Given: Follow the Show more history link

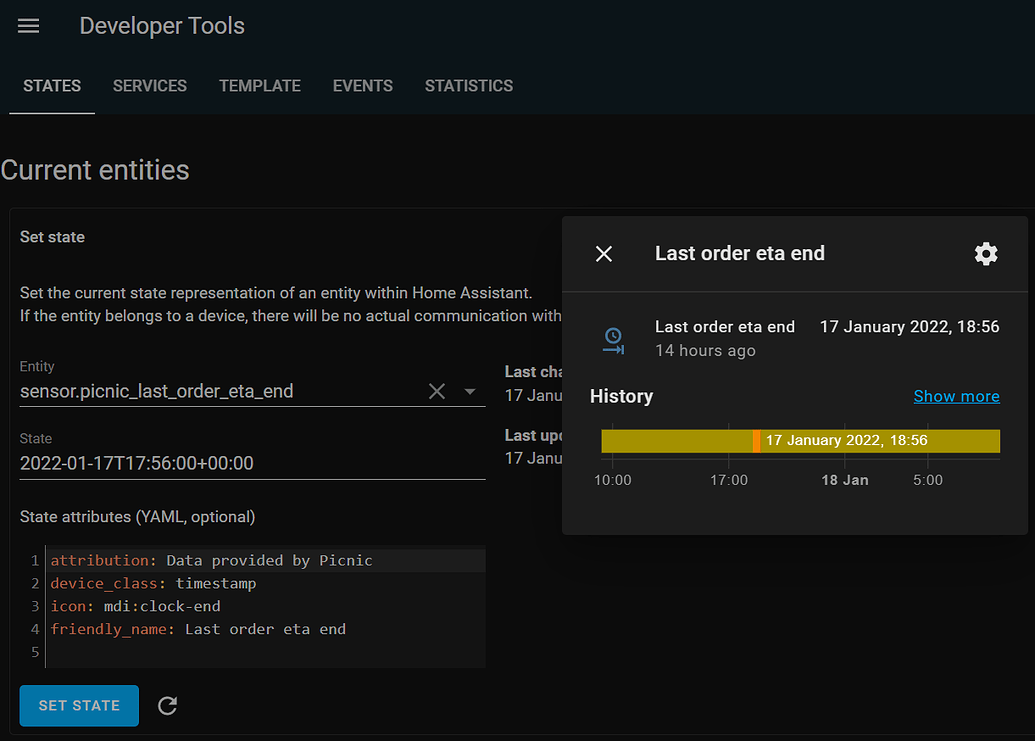Looking at the screenshot, I should point(956,396).
